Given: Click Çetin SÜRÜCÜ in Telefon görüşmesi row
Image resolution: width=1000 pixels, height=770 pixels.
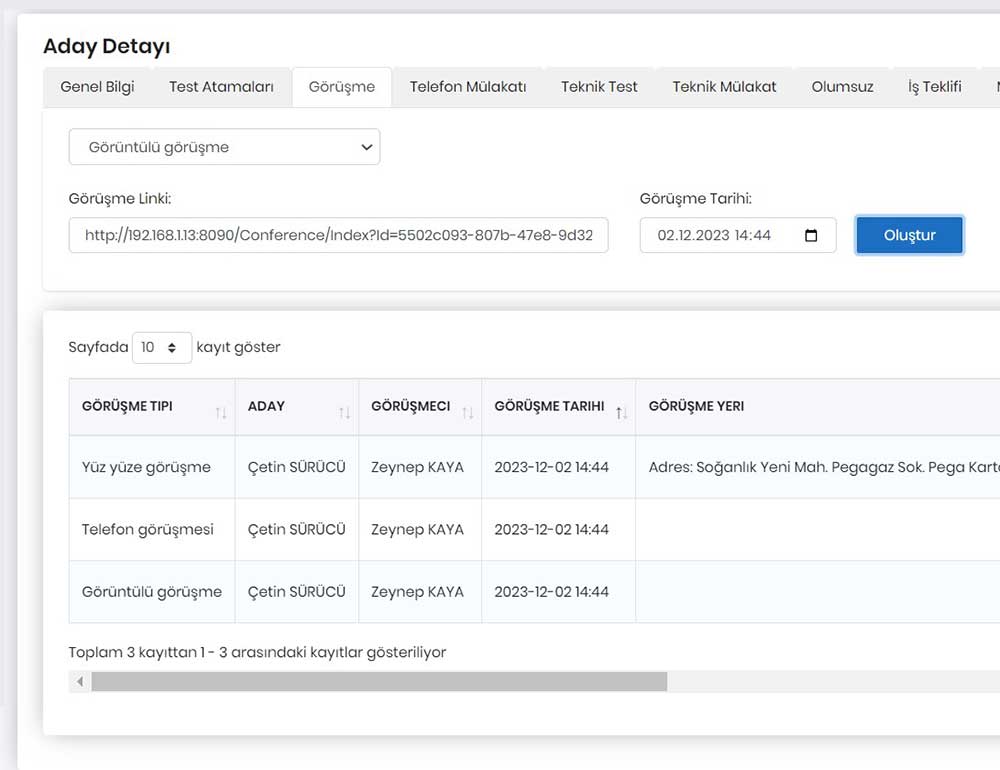Looking at the screenshot, I should point(297,529).
